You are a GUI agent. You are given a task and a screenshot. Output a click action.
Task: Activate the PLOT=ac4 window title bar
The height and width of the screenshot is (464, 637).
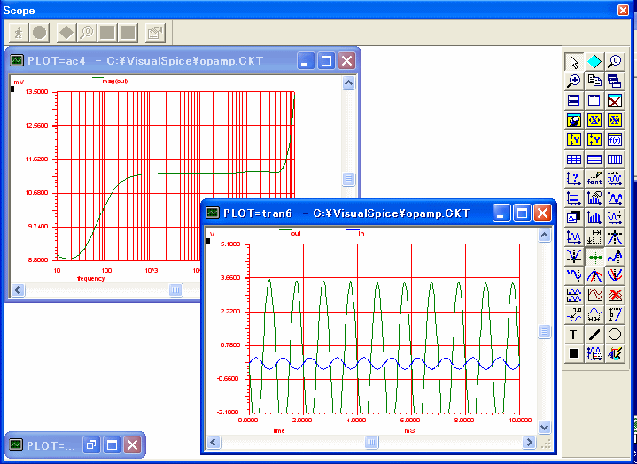pyautogui.click(x=150, y=61)
